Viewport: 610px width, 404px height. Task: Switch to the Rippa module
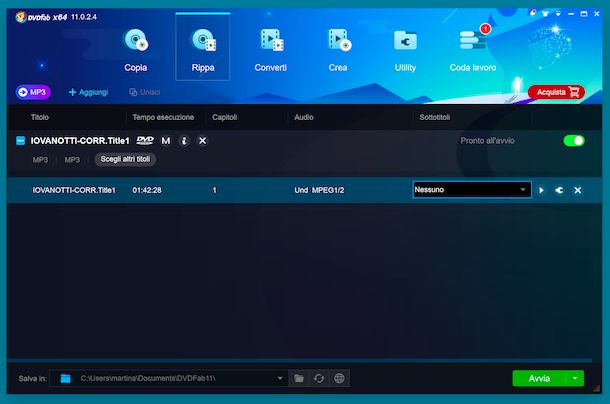203,47
